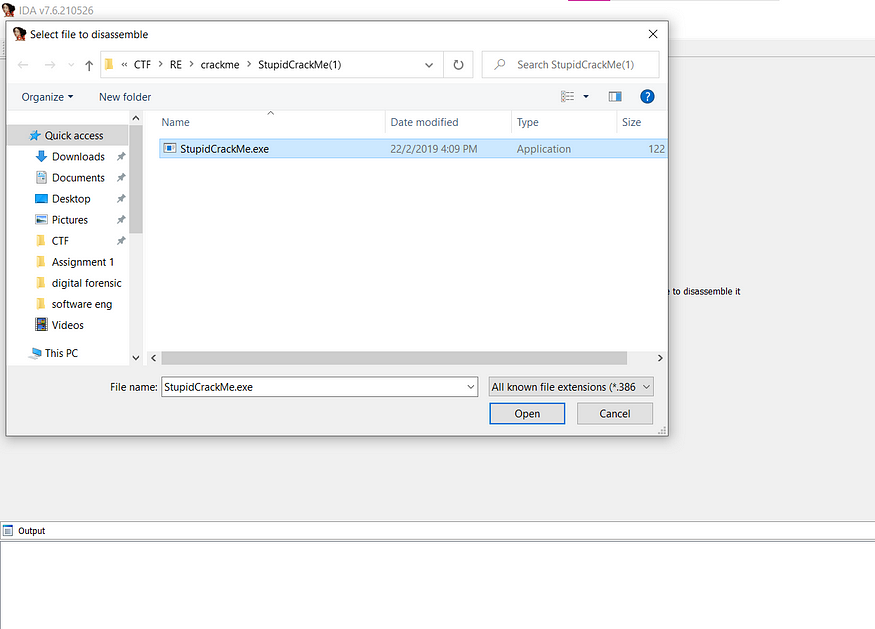Click the Open button
Screen dimensions: 875x629
(527, 414)
